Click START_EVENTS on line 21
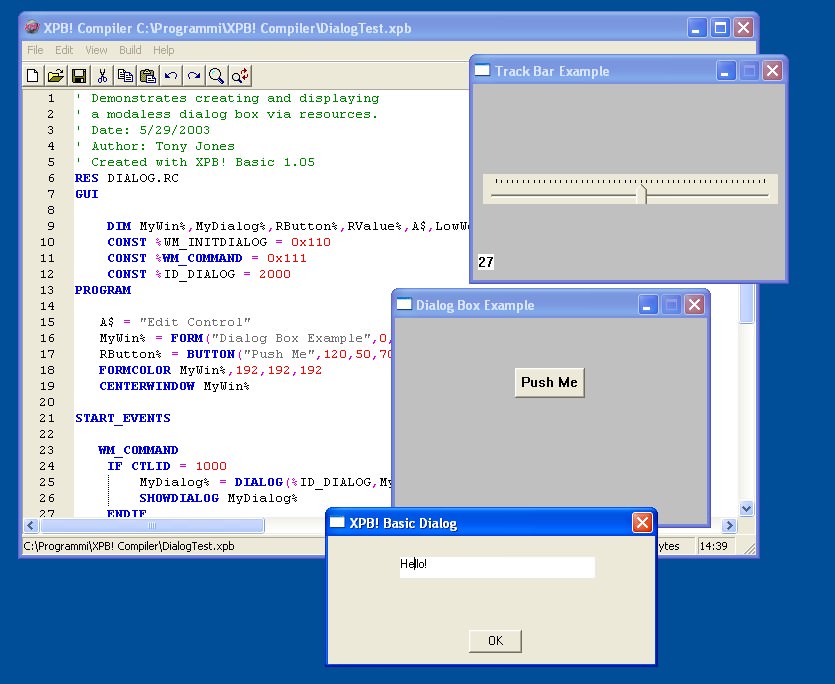Viewport: 835px width, 684px height. click(x=123, y=418)
